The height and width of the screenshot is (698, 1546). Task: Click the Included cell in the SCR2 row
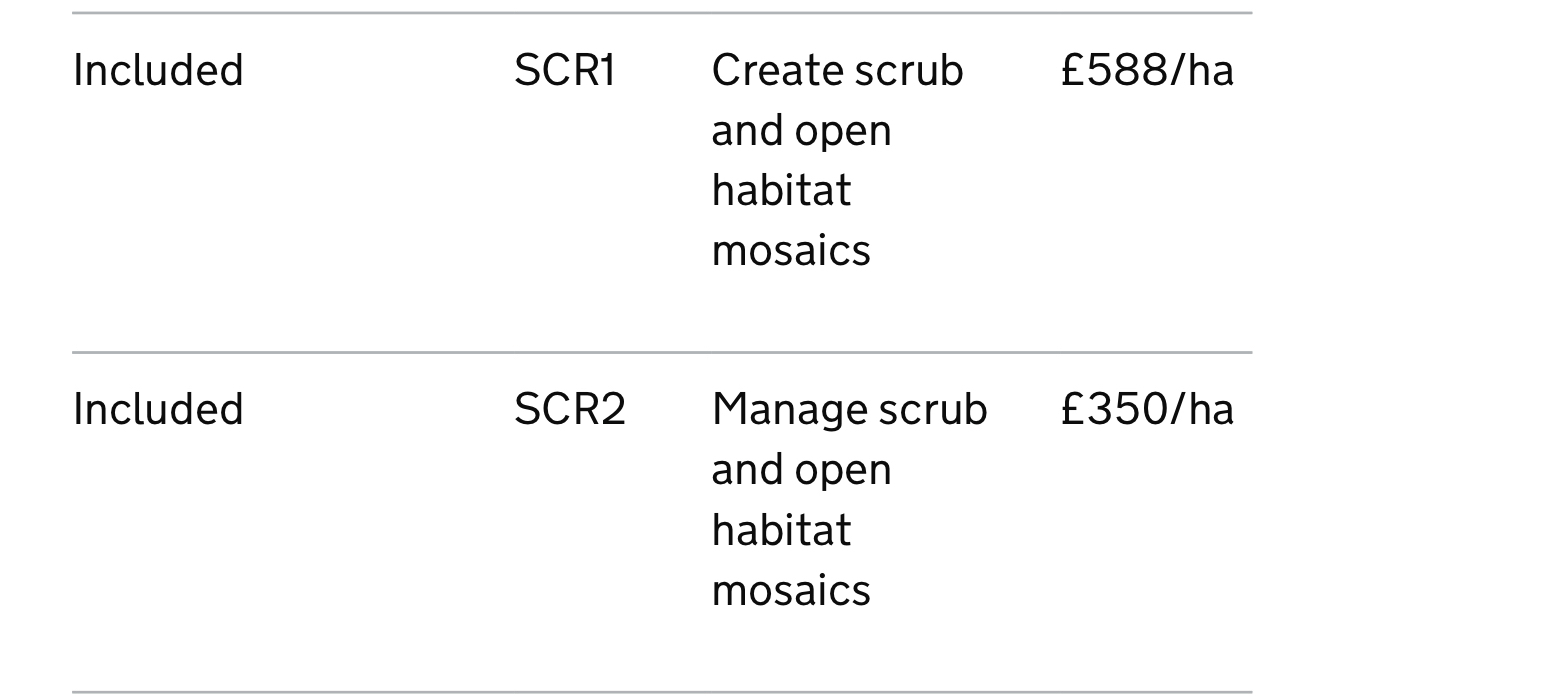158,410
